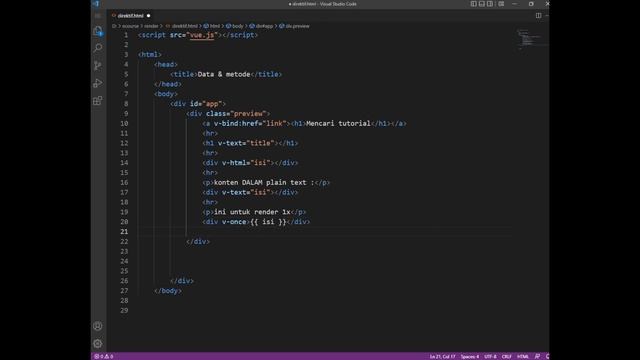Toggle primary side bar layout icon
Screen dimensions: 640x360
point(473,4)
